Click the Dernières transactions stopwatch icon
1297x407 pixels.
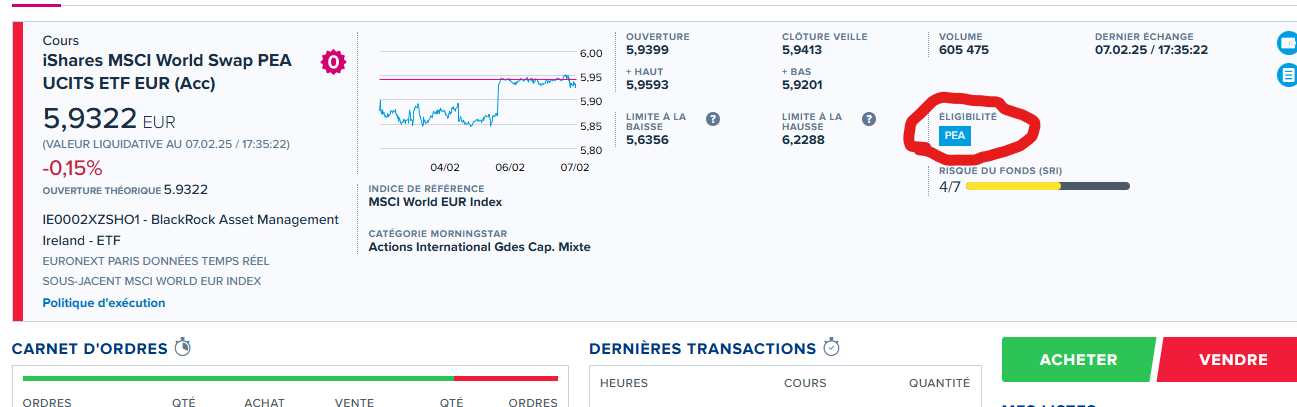[x=831, y=348]
